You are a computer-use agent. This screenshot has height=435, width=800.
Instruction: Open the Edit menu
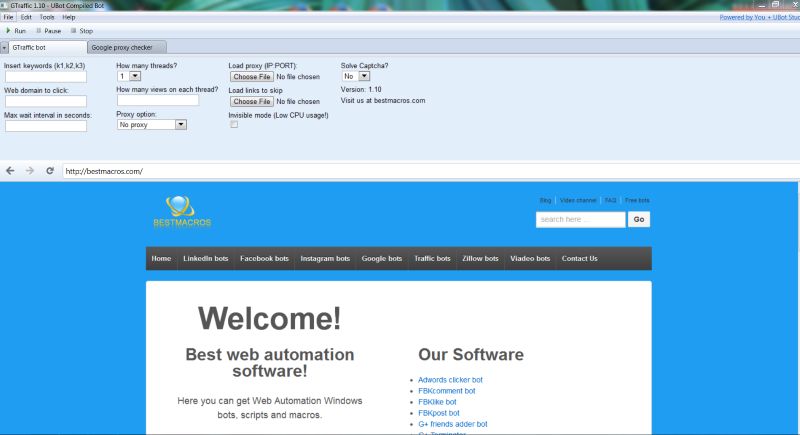26,17
